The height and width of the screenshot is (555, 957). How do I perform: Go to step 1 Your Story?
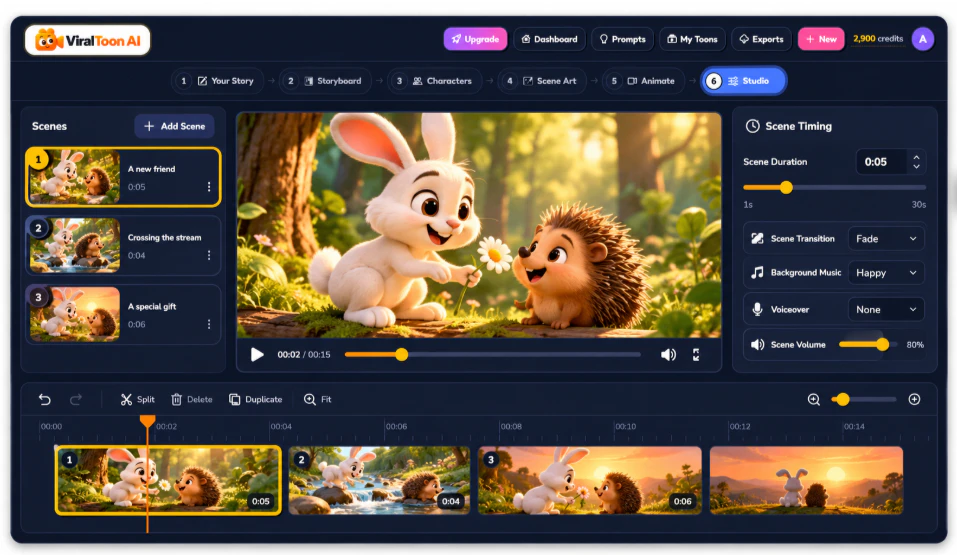(x=218, y=81)
